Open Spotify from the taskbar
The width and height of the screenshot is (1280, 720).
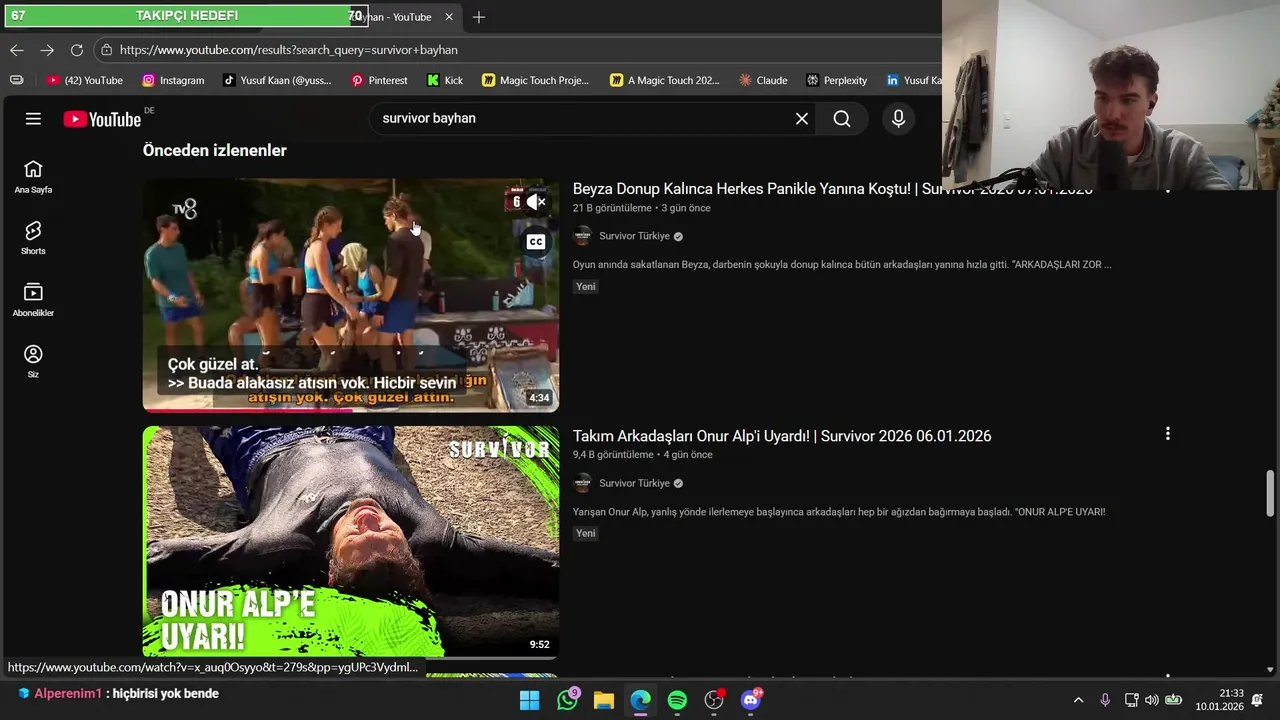(677, 700)
